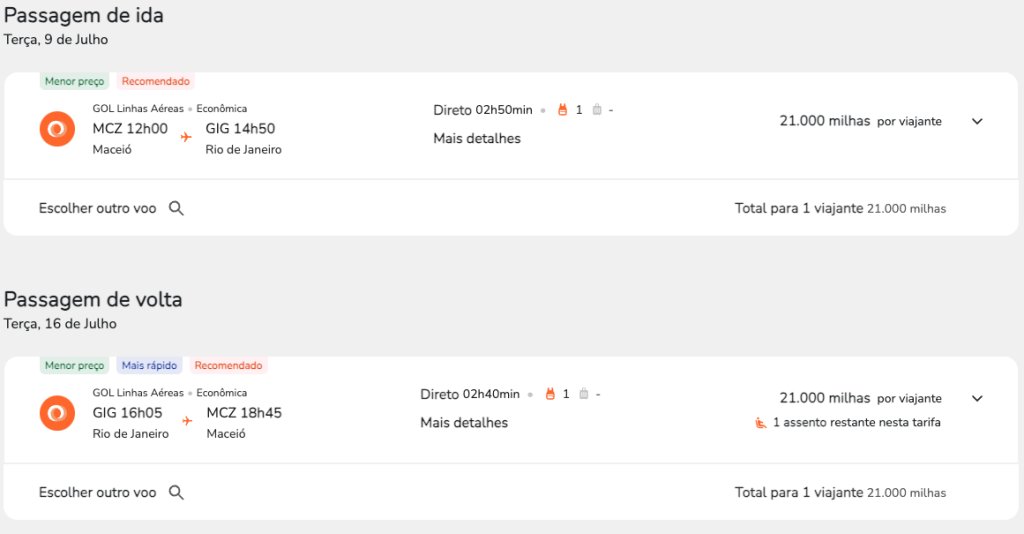Open Mais detalhes for the GIG to MCZ flight
The width and height of the screenshot is (1024, 534).
[x=464, y=422]
